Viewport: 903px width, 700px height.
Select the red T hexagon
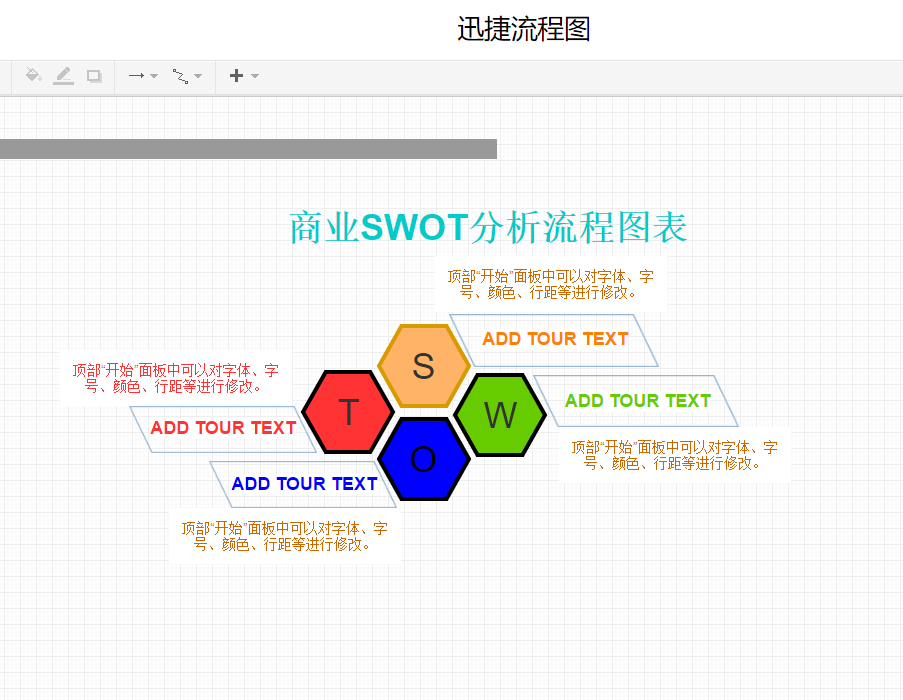pyautogui.click(x=348, y=412)
